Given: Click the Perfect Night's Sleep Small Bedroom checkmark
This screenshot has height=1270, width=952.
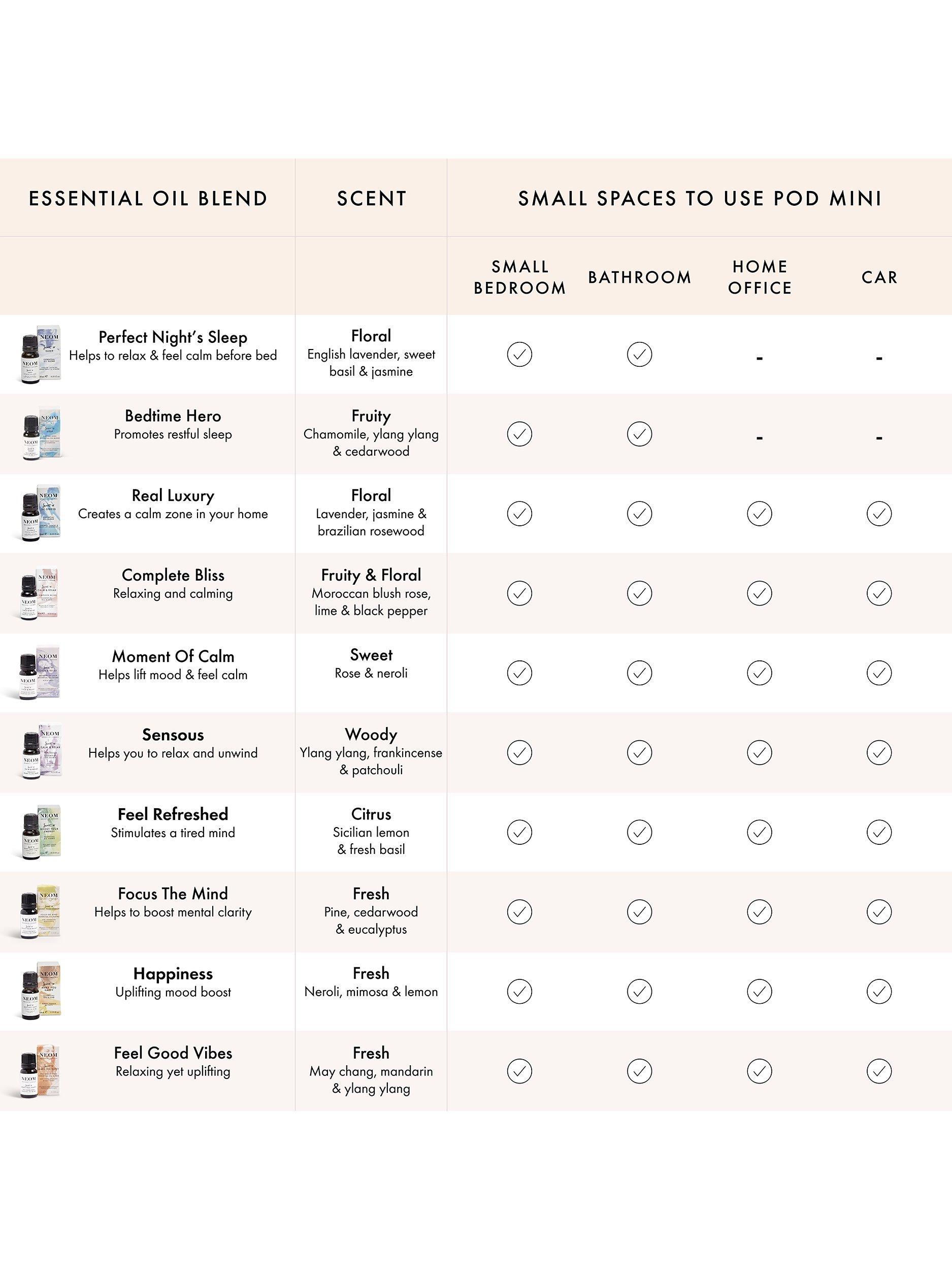Looking at the screenshot, I should click(519, 354).
